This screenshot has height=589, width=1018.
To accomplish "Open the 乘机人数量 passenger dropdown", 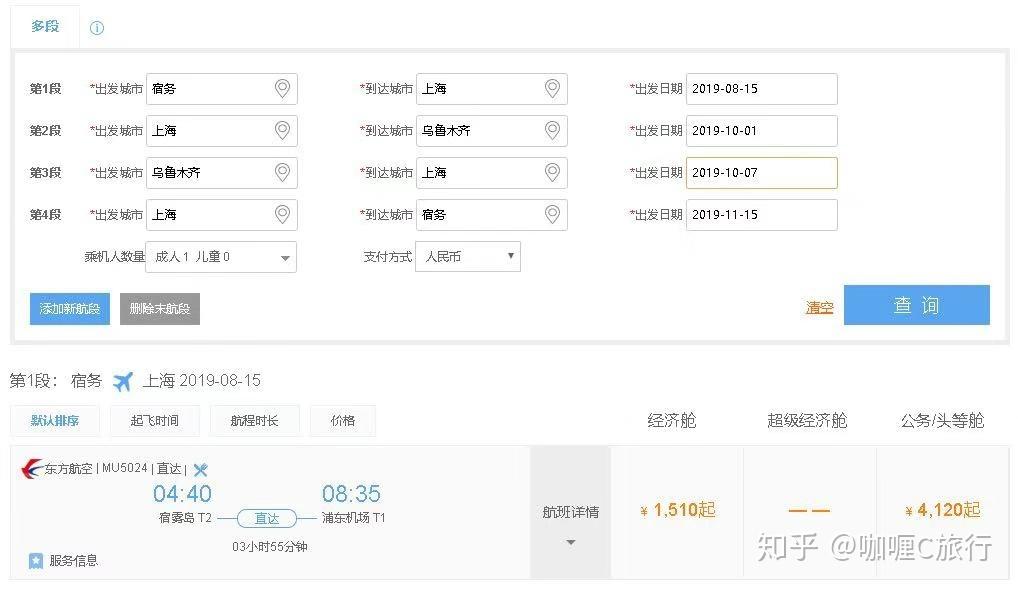I will (x=221, y=257).
